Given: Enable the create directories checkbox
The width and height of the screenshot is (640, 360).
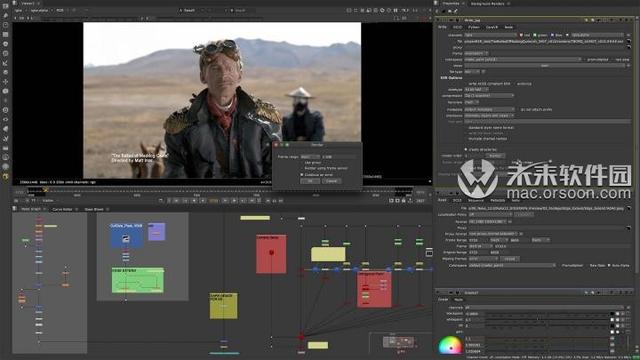Looking at the screenshot, I should coord(466,149).
